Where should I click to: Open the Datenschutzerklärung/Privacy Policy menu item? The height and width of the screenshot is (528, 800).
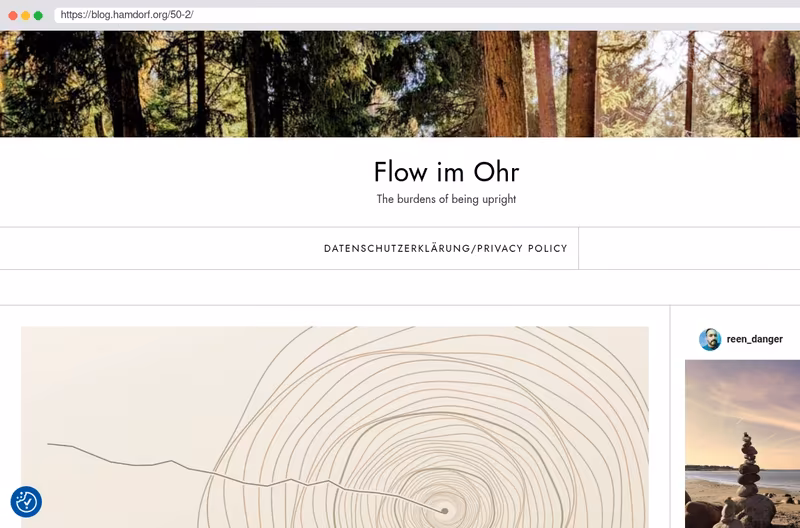(x=445, y=248)
